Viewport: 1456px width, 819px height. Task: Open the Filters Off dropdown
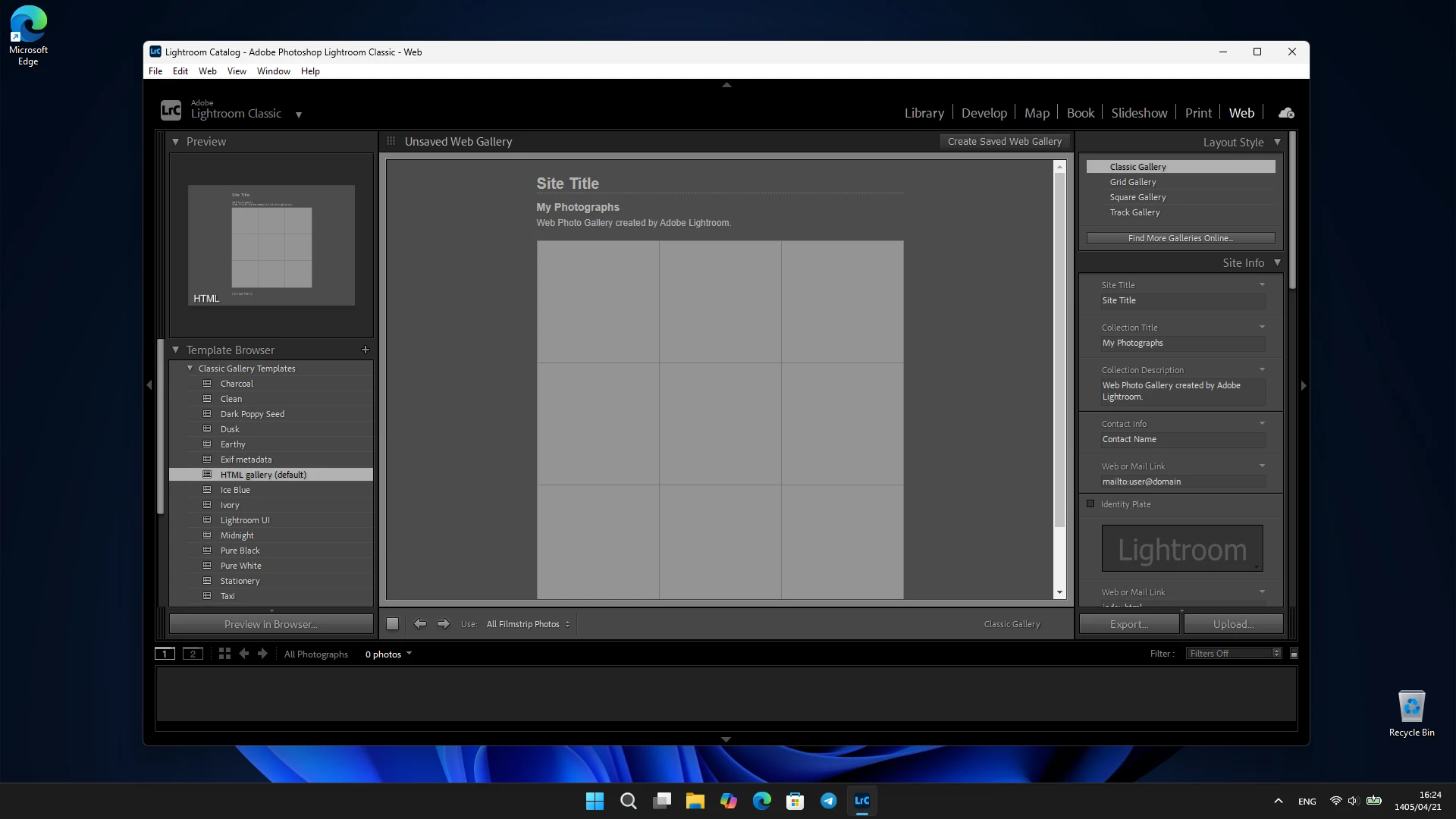coord(1234,653)
